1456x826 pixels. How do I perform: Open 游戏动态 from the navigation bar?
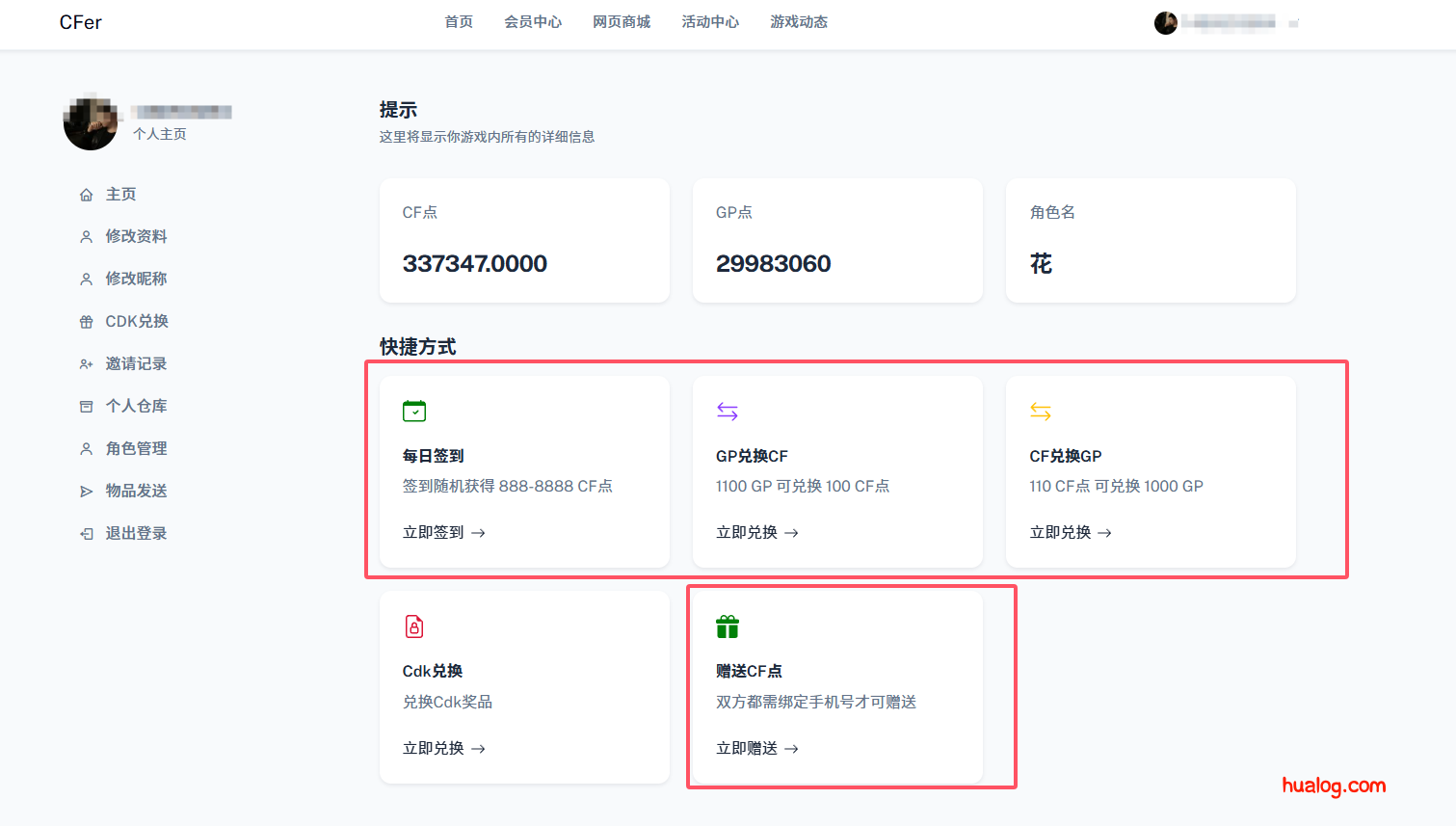[798, 21]
